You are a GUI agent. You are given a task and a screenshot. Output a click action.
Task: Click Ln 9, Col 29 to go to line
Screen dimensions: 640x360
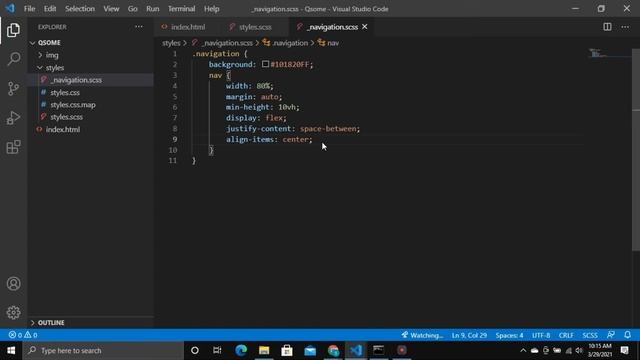(469, 335)
